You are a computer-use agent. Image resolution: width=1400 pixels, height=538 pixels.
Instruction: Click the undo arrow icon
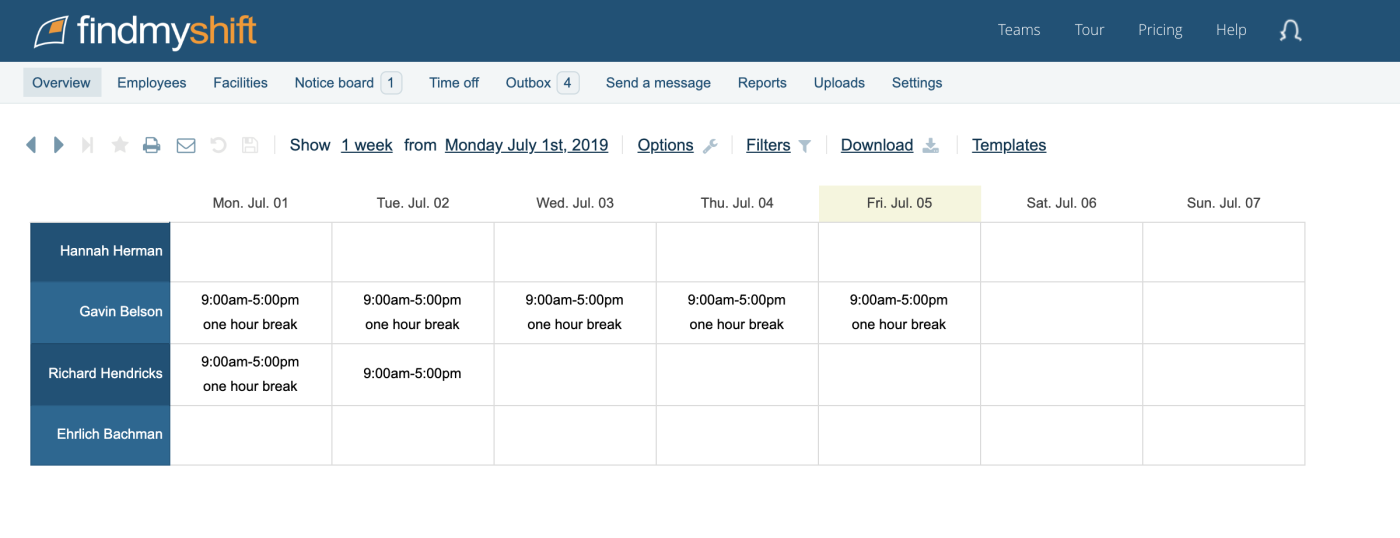click(218, 145)
